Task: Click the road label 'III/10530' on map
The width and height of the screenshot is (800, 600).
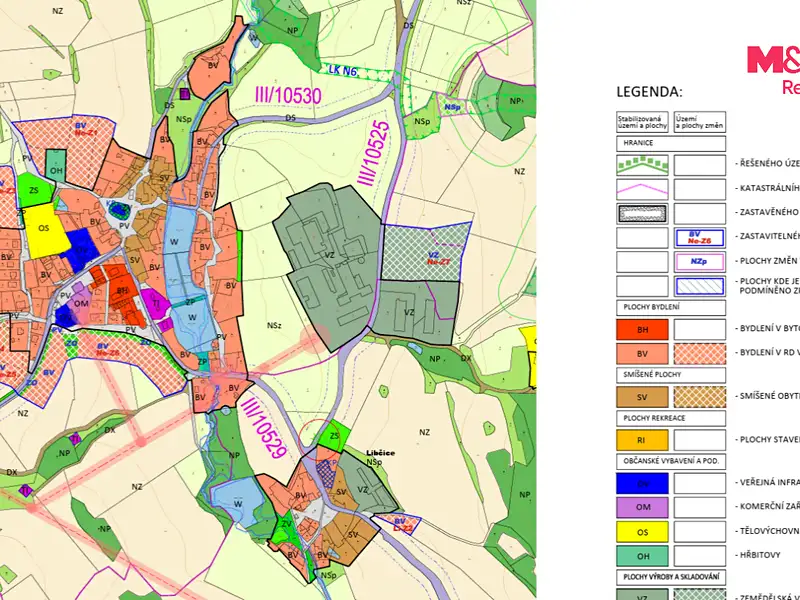Action: (288, 96)
